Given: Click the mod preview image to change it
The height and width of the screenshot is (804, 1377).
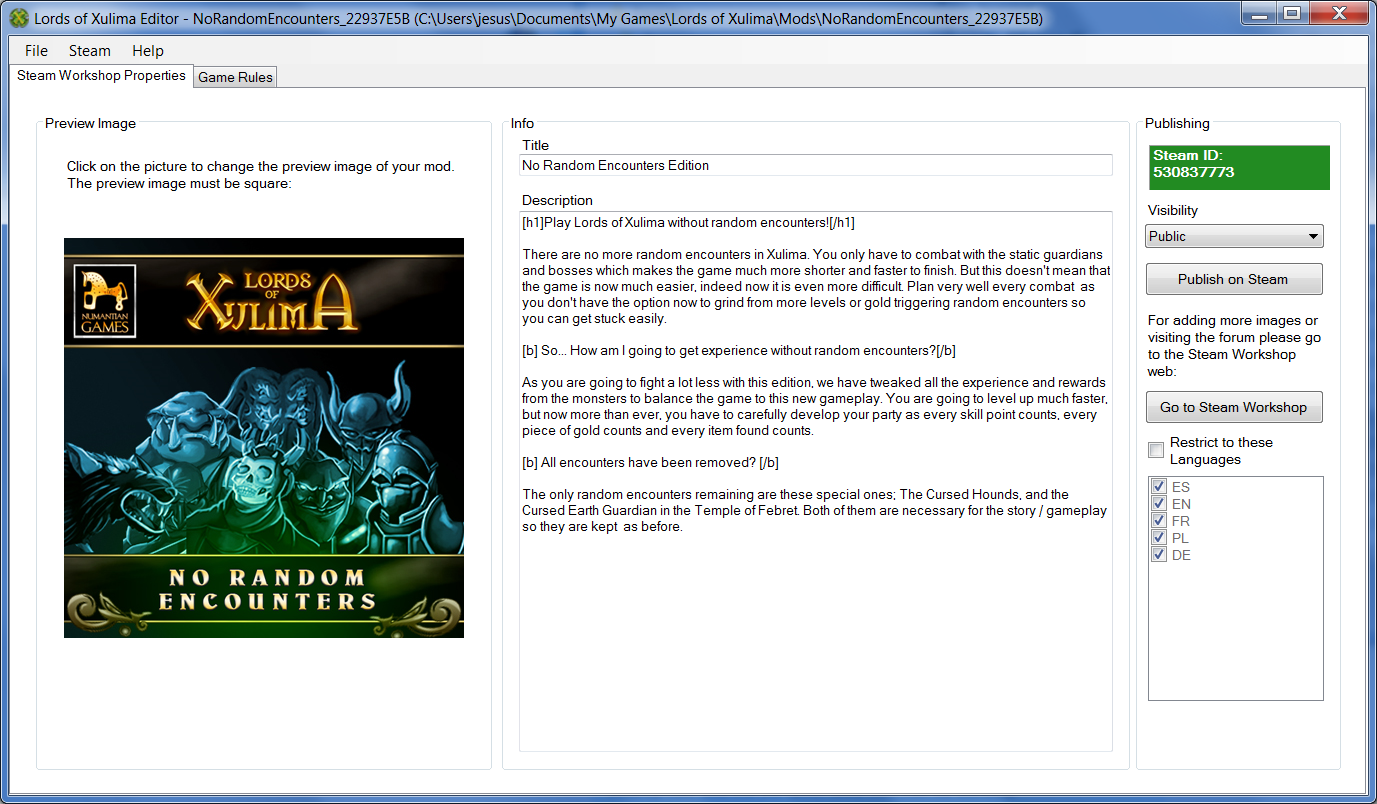Looking at the screenshot, I should 264,438.
